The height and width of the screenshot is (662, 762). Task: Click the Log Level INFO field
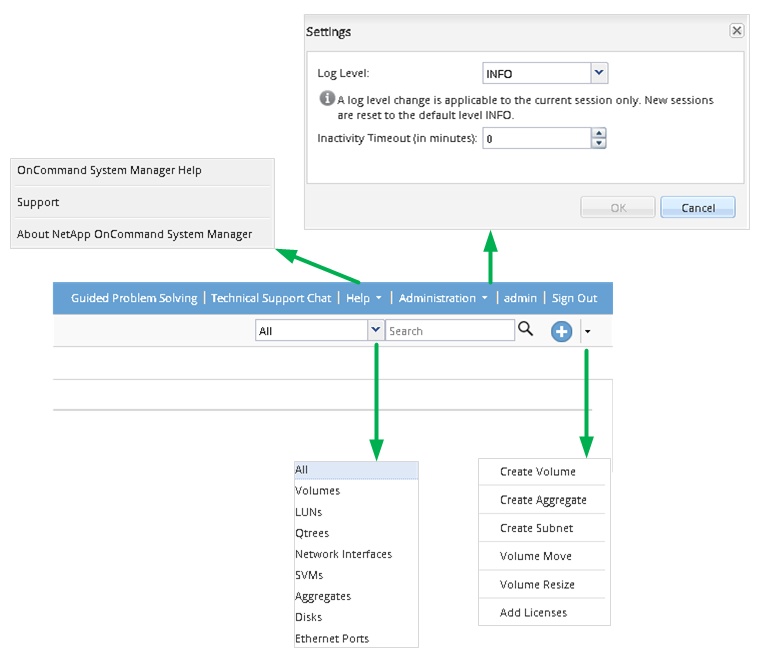[x=537, y=73]
